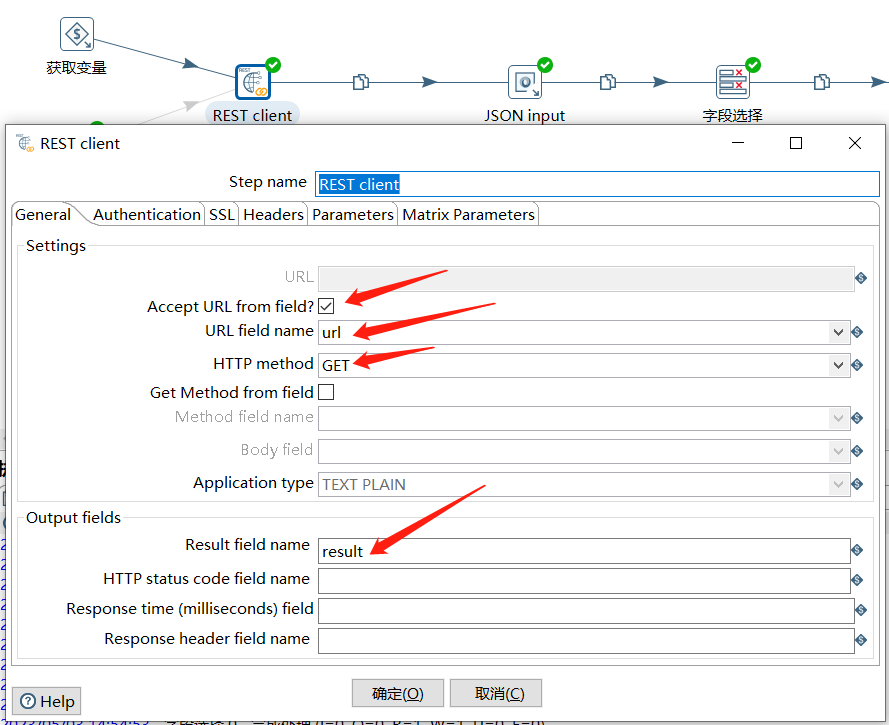Viewport: 889px width, 725px height.
Task: Select the 获取变量 step icon
Action: click(77, 33)
